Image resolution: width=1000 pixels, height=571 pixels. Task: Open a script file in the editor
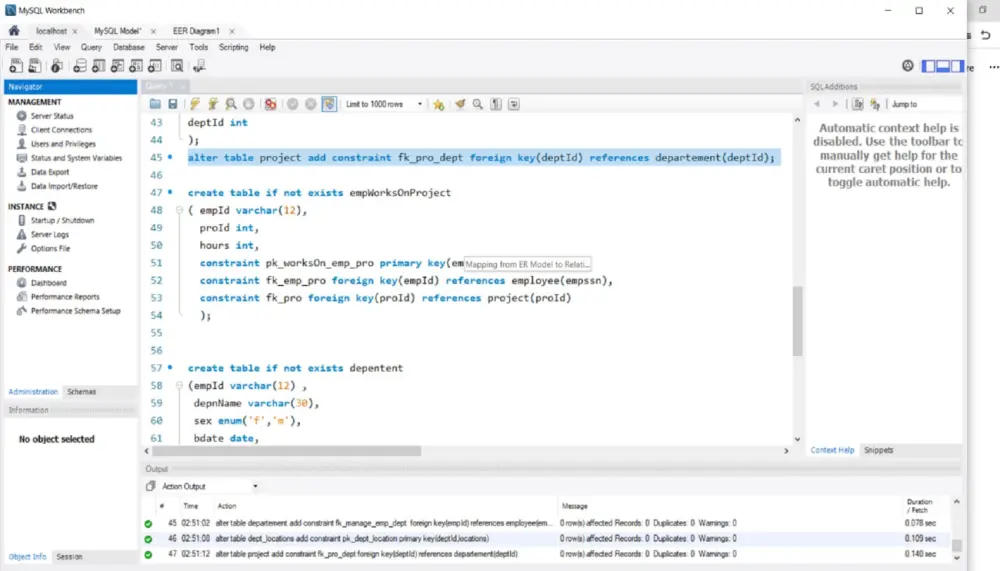point(155,104)
